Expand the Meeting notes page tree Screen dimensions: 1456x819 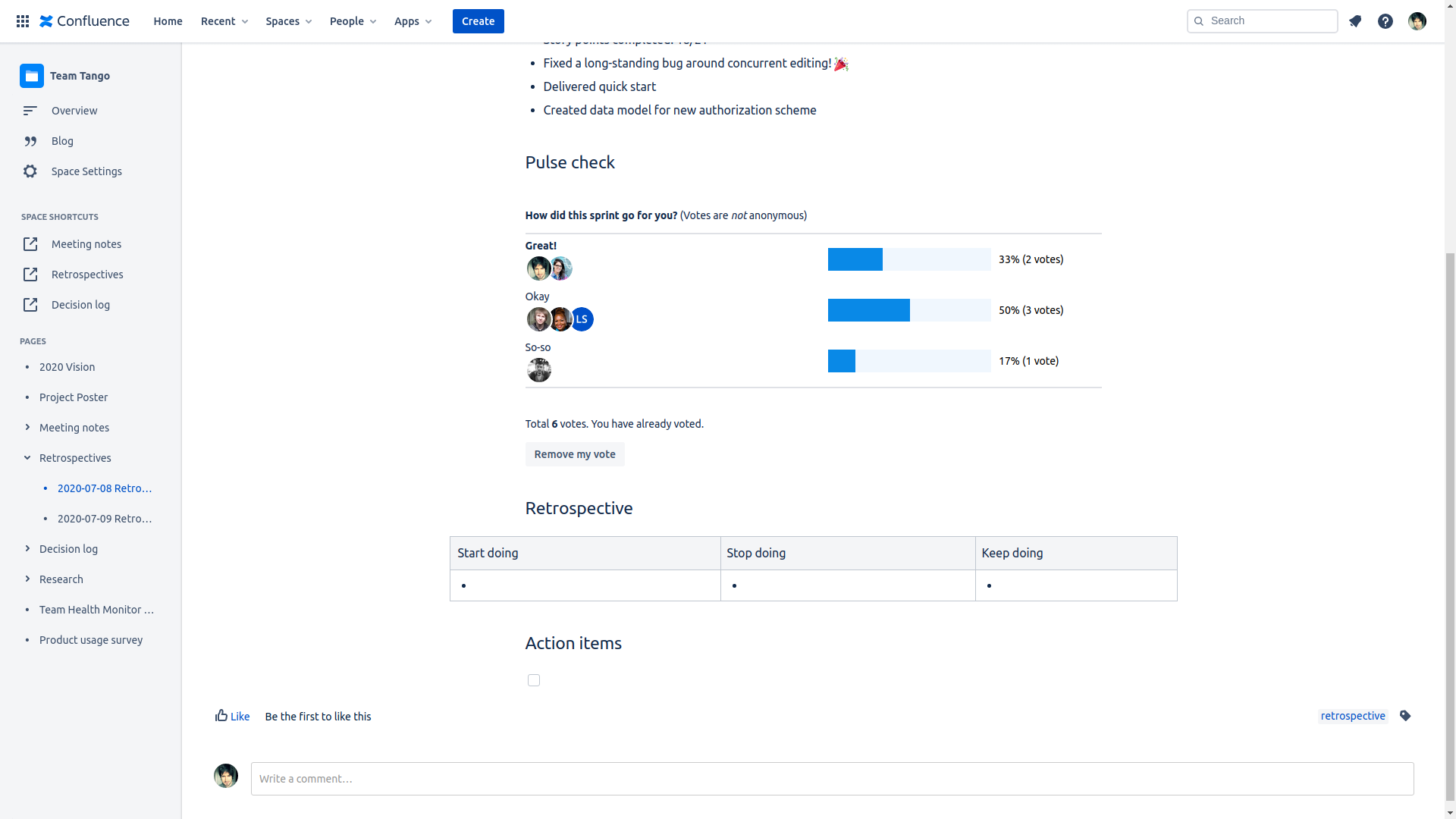(27, 428)
